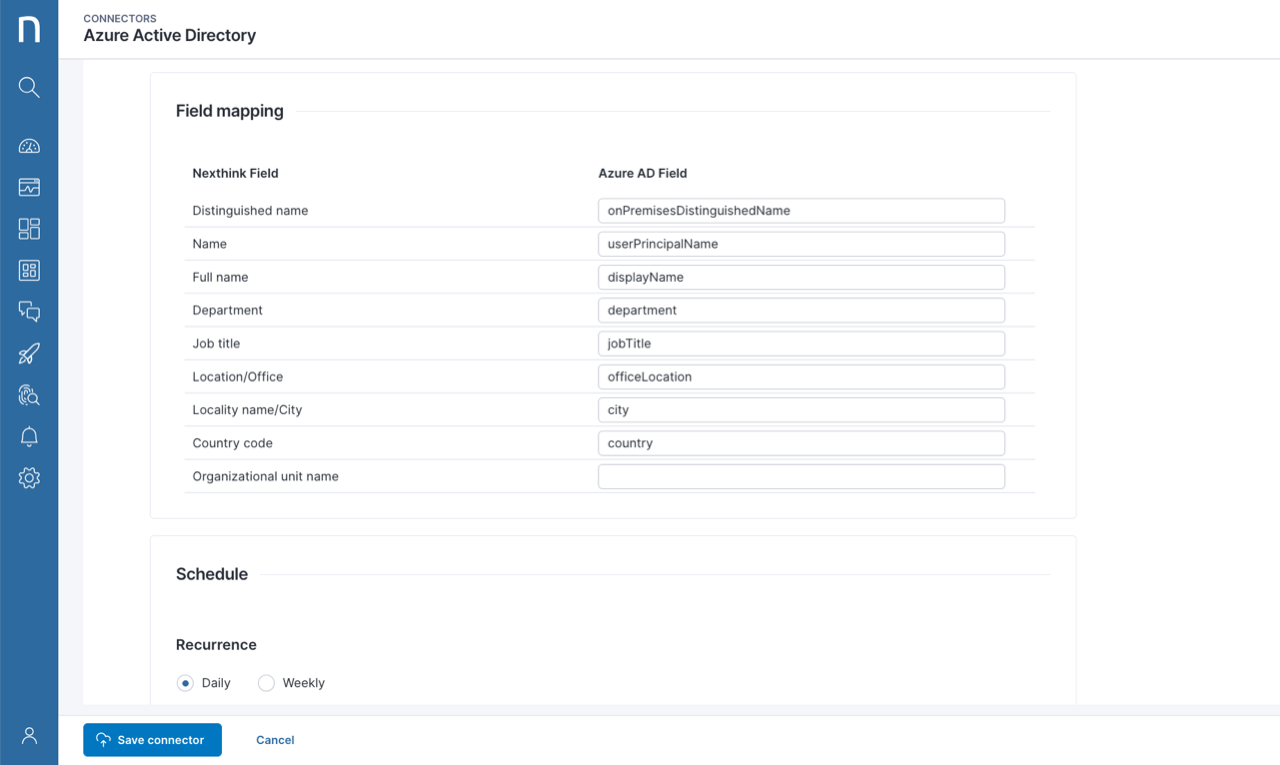
Task: Click the empty Organizational unit name field
Action: pyautogui.click(x=800, y=476)
